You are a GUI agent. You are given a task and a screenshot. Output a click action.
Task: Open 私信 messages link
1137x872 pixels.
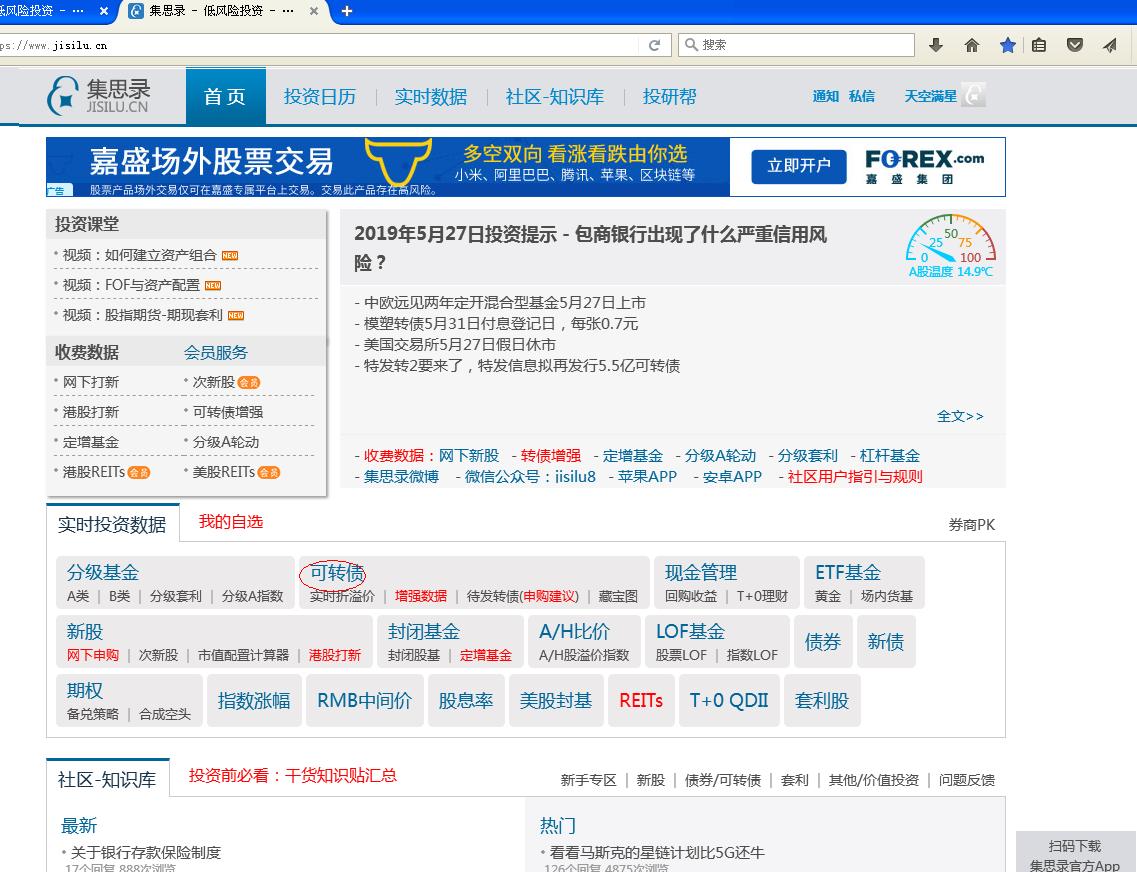point(861,96)
